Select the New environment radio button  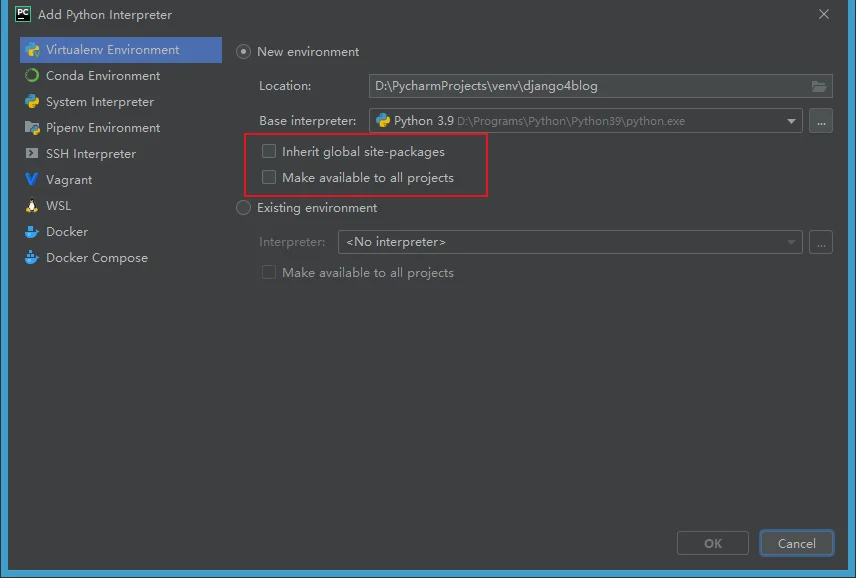243,52
